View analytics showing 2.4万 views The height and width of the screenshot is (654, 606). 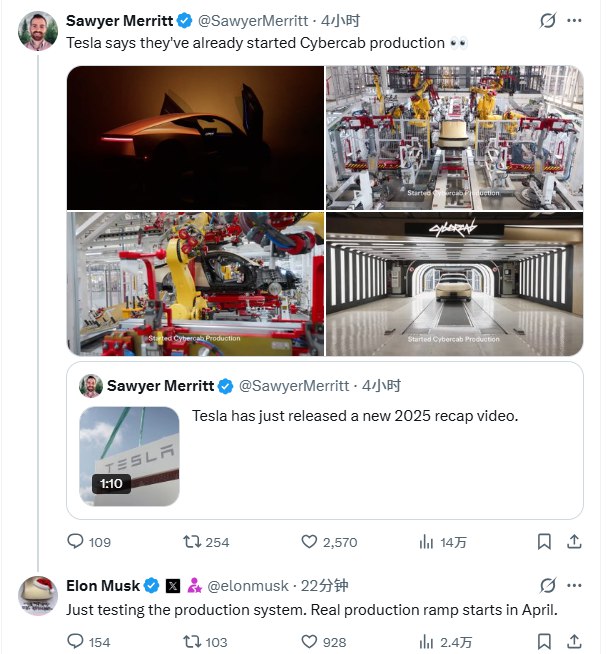[426, 641]
